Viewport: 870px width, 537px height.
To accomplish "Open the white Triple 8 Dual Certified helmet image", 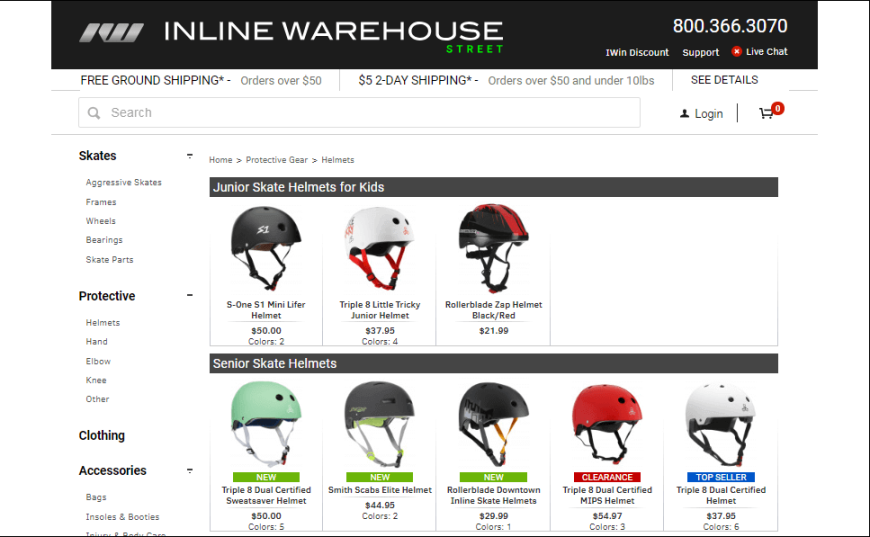I will click(x=720, y=424).
